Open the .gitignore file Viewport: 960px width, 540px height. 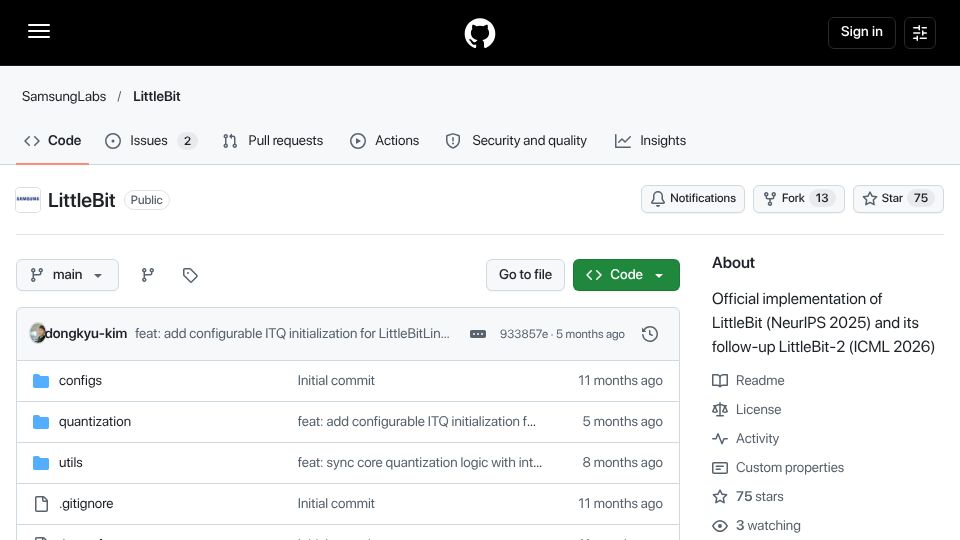coord(86,504)
